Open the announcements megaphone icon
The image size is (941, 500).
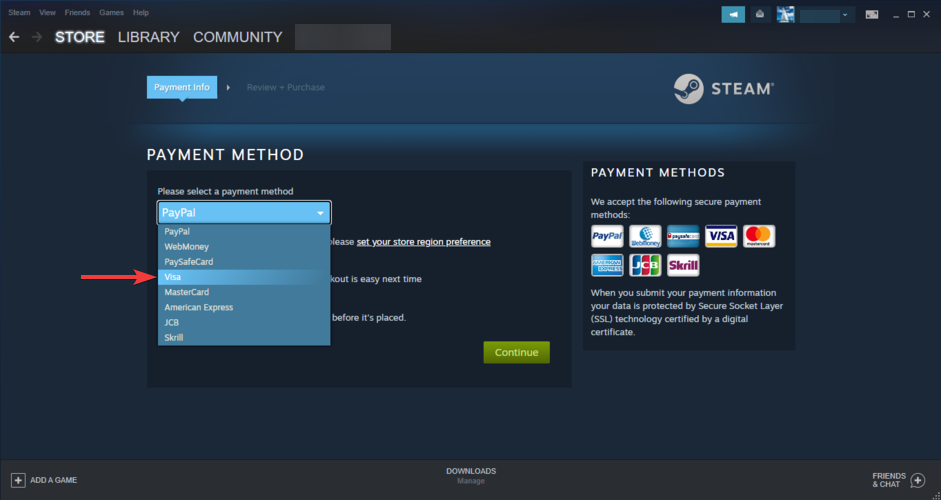pyautogui.click(x=733, y=14)
